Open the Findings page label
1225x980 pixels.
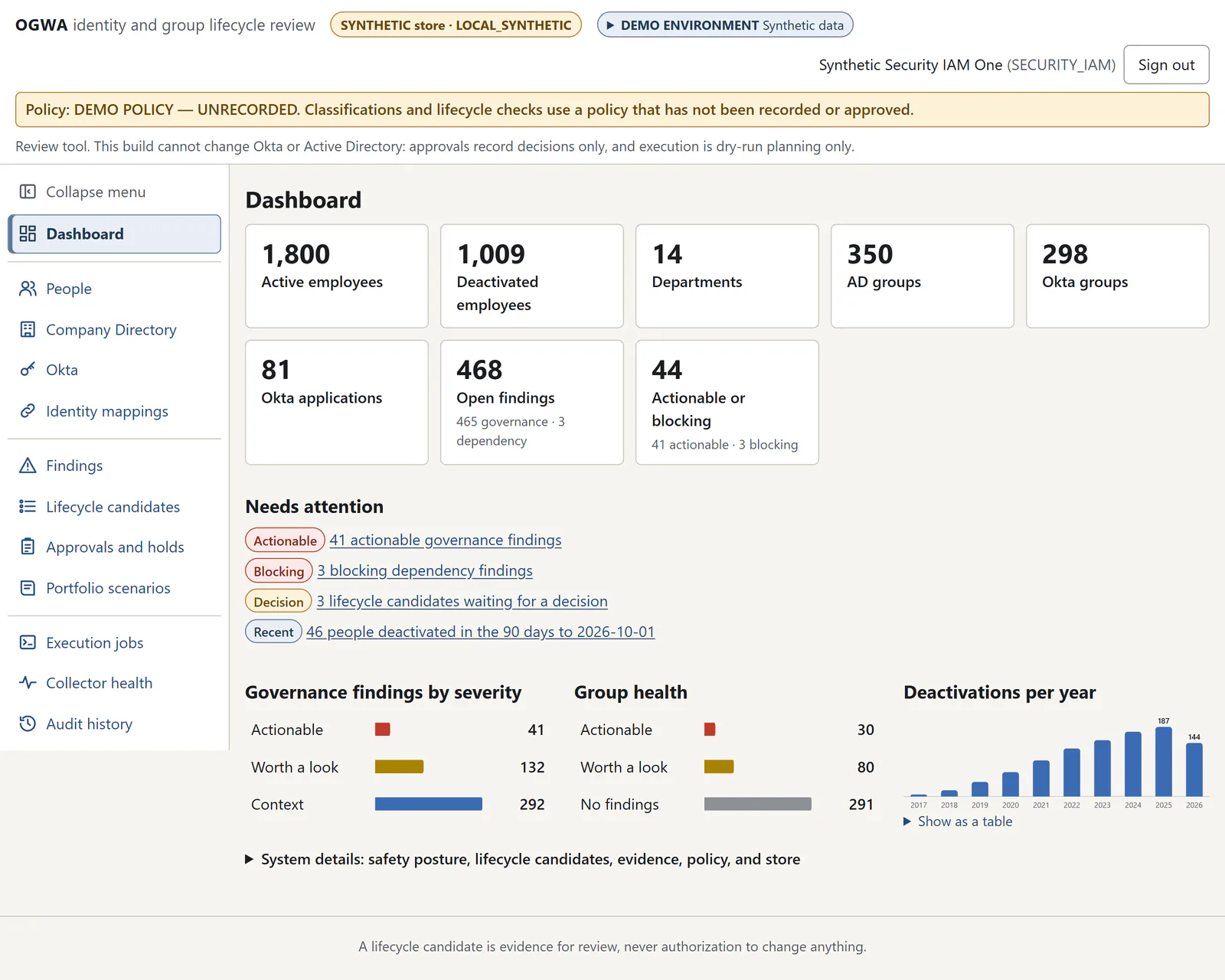74,465
